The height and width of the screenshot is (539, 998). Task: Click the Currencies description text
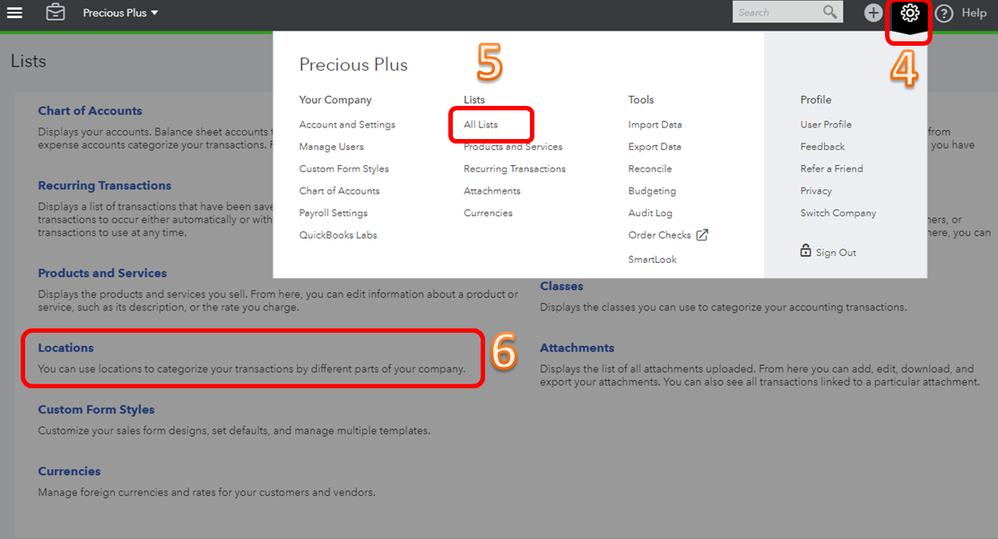206,493
